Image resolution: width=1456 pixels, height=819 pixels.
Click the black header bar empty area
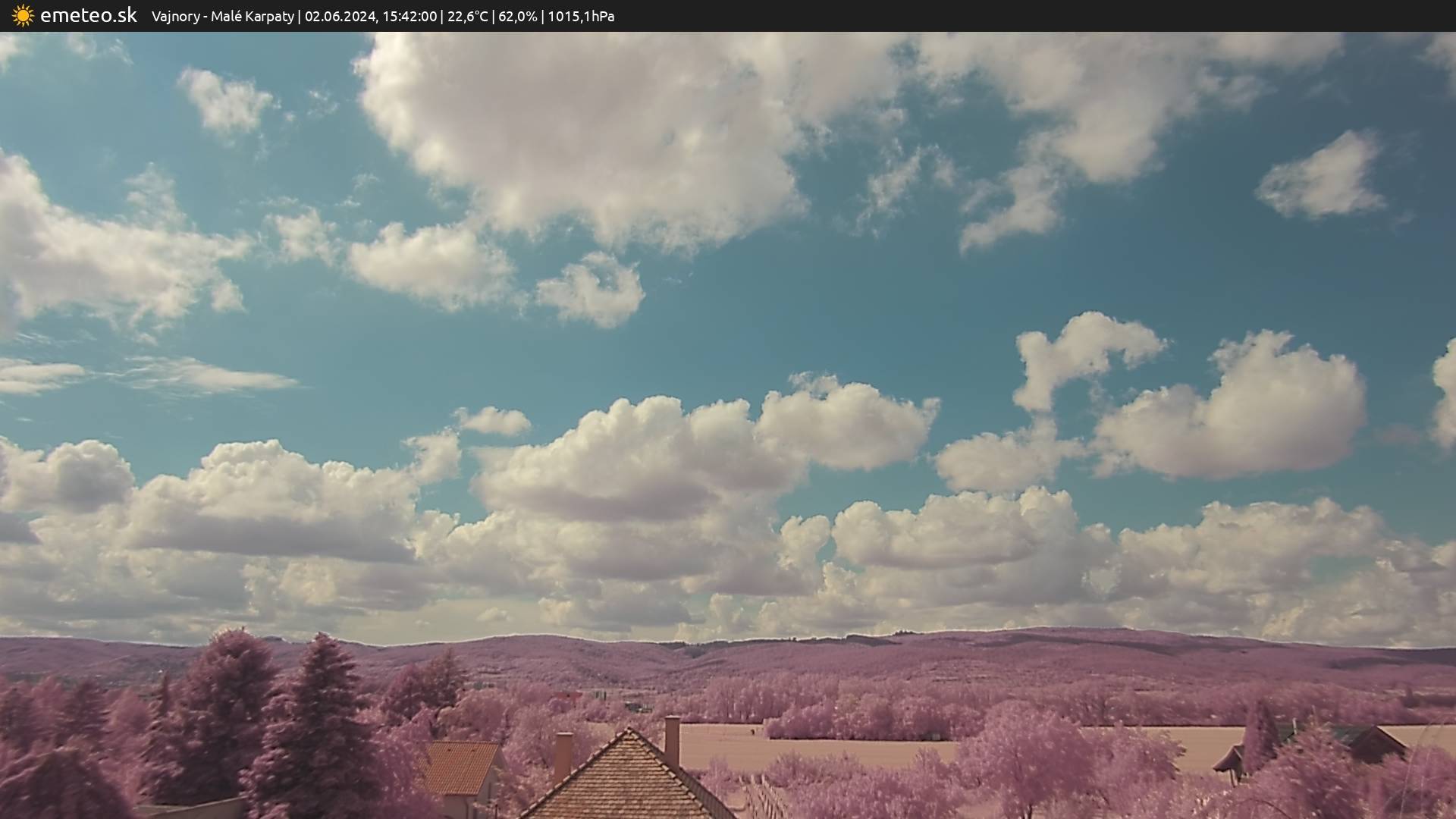[1062, 16]
